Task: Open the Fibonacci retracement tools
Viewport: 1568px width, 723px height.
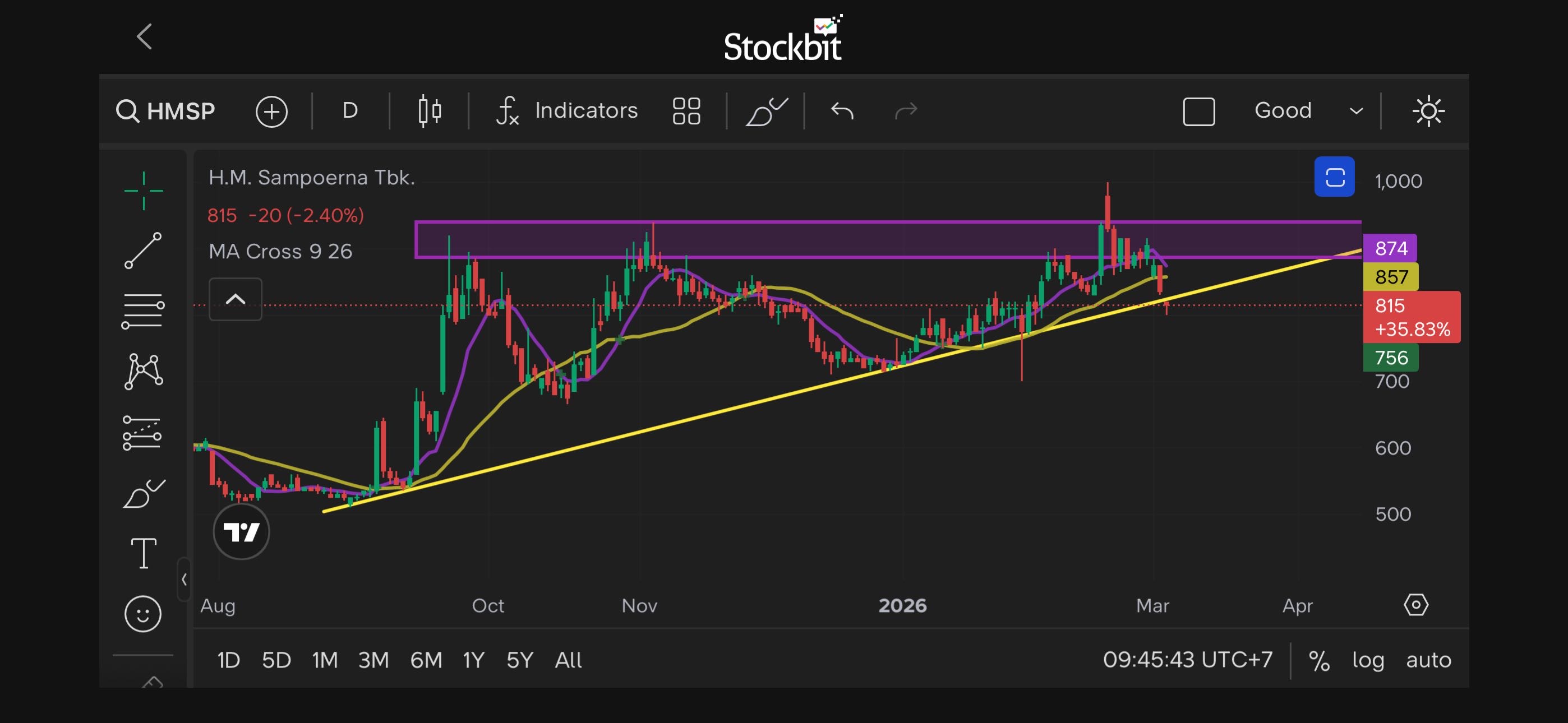Action: pos(144,311)
